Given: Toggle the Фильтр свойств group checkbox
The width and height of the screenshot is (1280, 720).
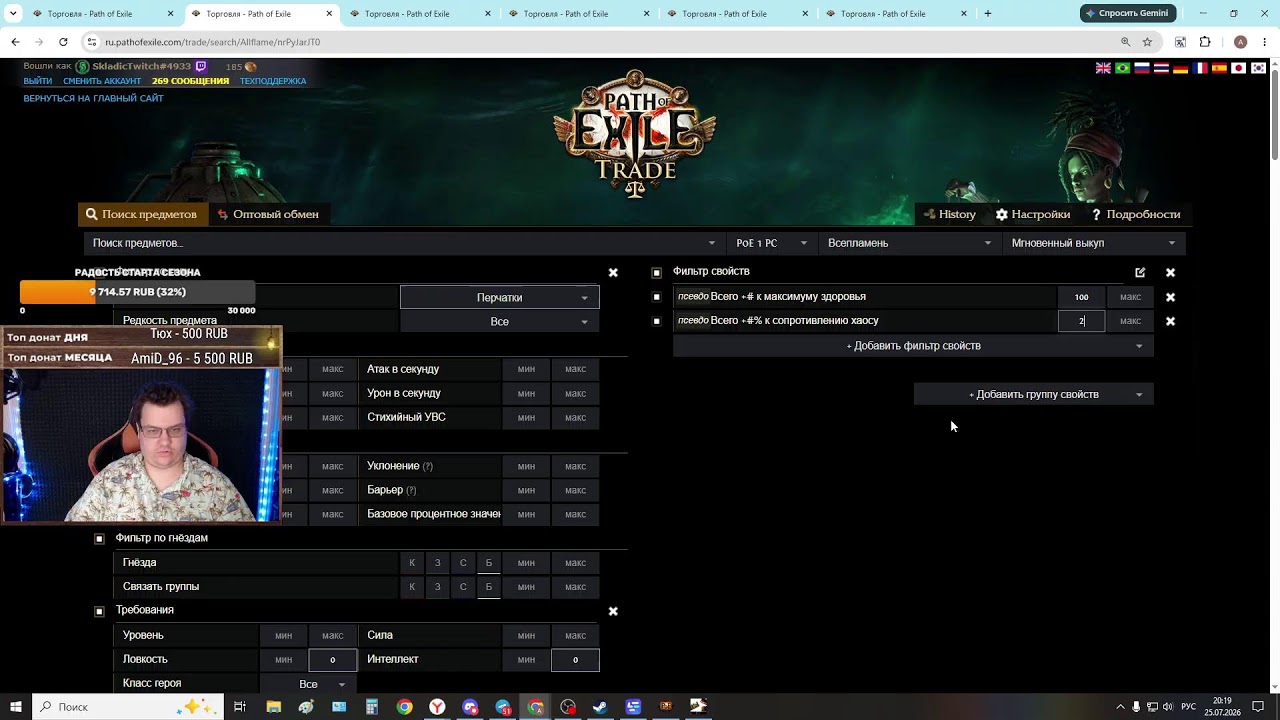Looking at the screenshot, I should 657,272.
